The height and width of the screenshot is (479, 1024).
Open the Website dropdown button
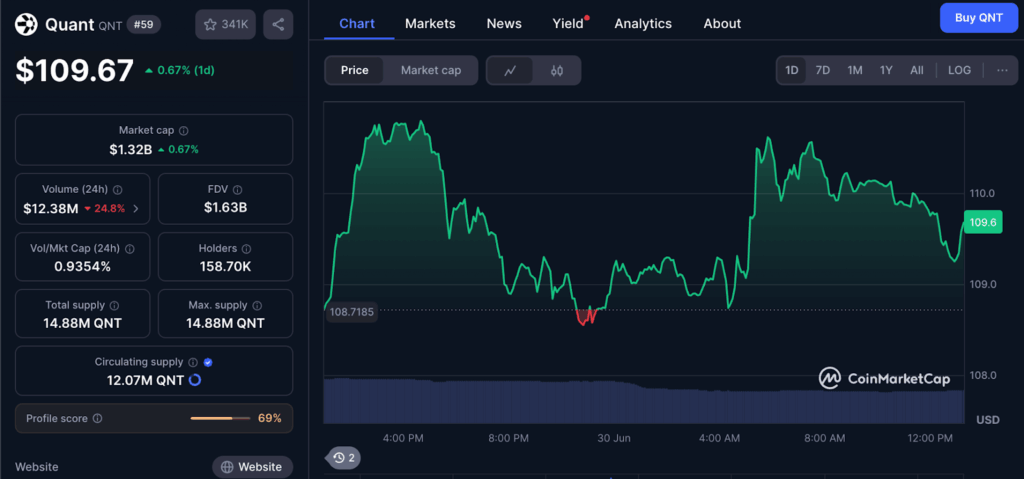tap(252, 467)
